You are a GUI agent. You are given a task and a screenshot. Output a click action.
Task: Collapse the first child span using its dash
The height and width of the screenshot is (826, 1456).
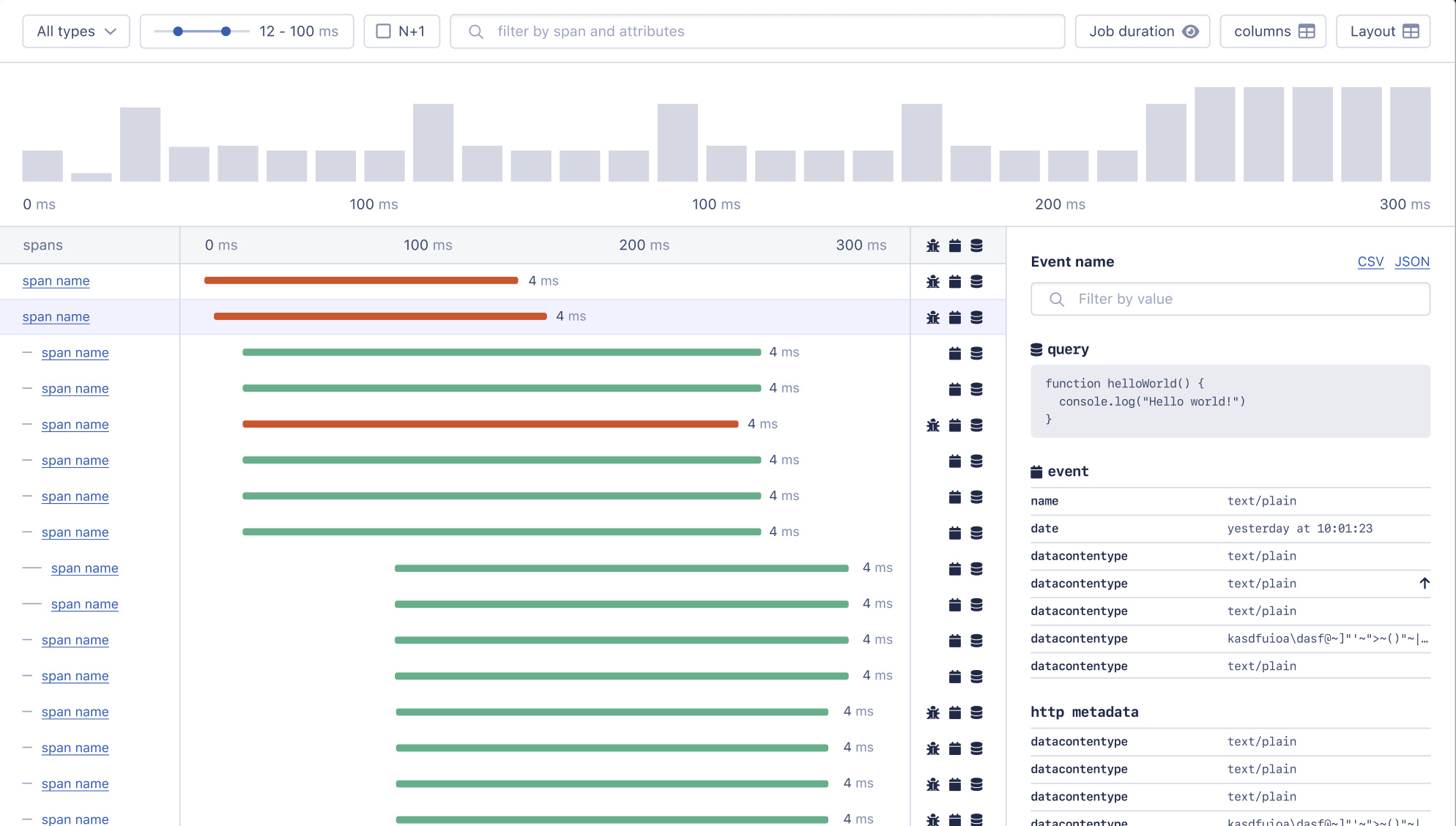[x=27, y=353]
